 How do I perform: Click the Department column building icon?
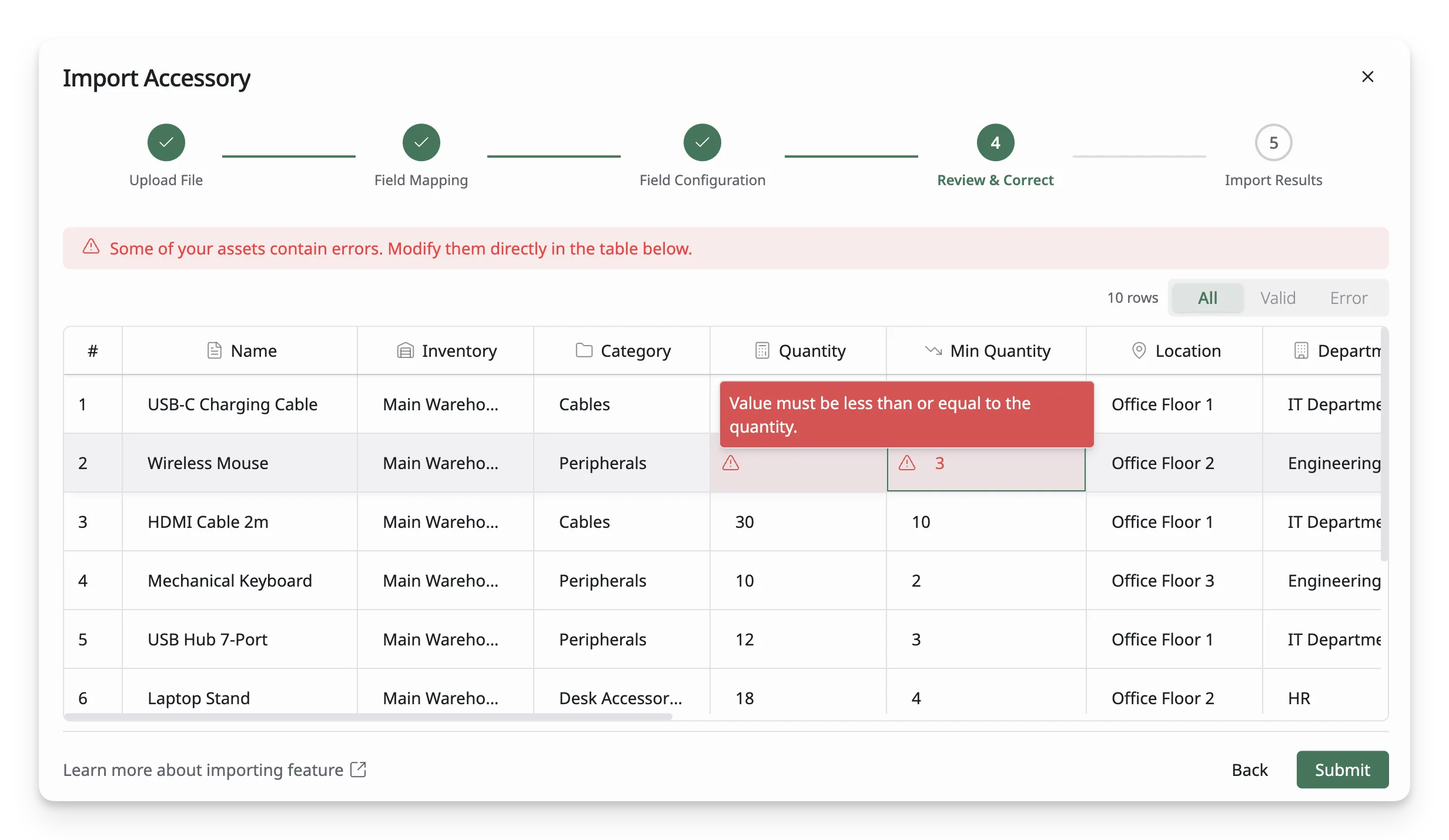[1301, 350]
